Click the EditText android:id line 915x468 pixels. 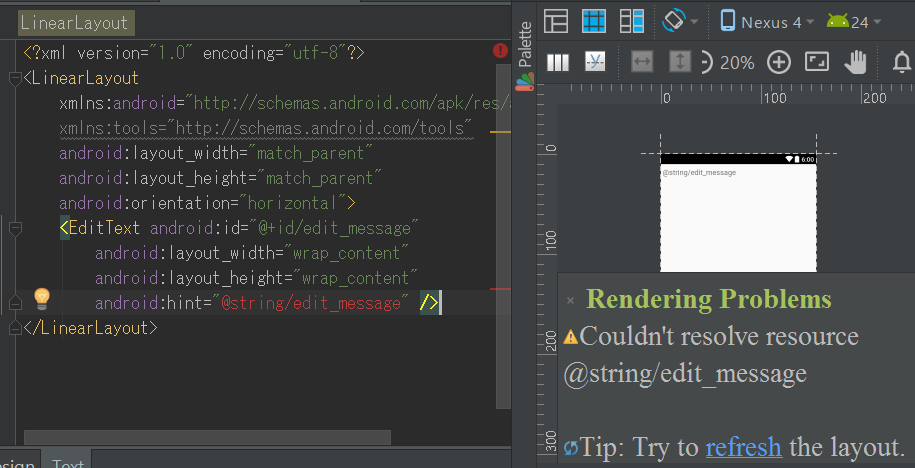239,228
